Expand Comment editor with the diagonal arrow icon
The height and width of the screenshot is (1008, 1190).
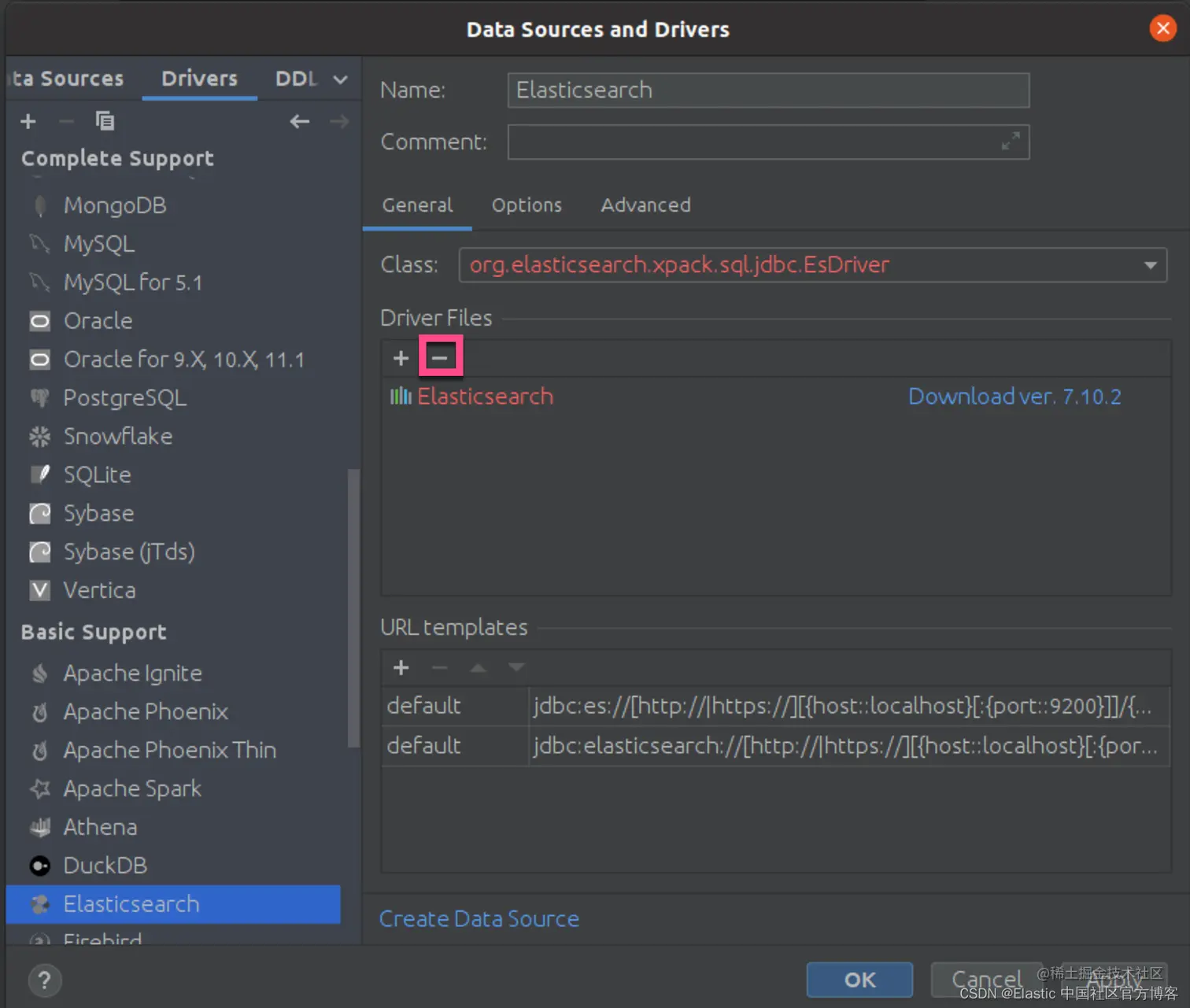[1011, 142]
